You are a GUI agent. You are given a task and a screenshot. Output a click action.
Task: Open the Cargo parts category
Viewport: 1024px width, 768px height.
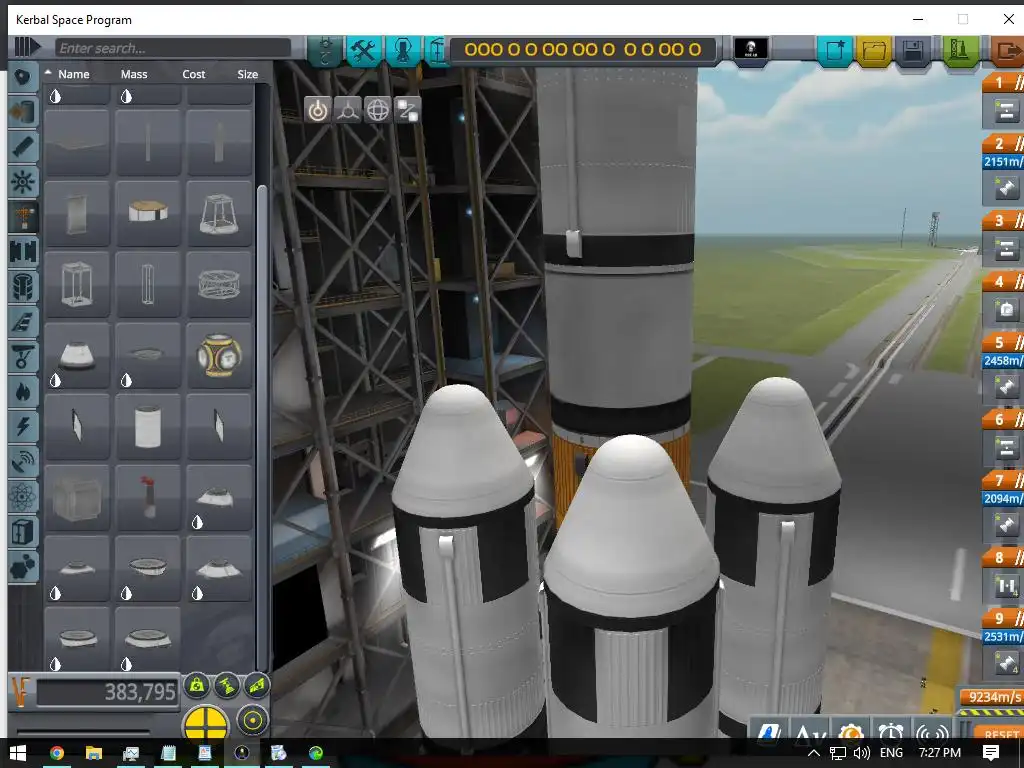click(24, 532)
